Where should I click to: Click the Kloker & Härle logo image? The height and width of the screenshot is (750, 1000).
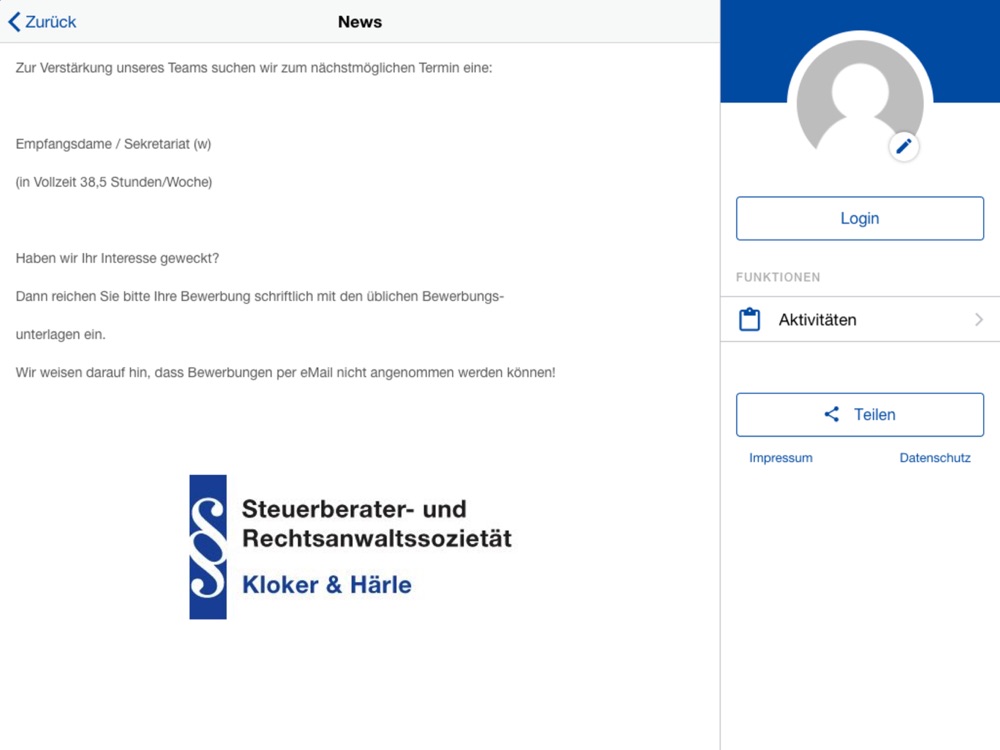tap(351, 547)
